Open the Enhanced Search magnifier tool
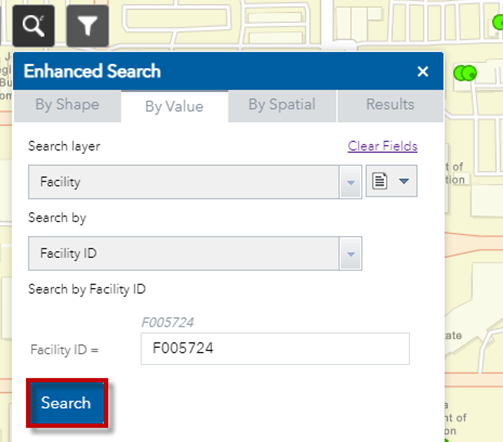The height and width of the screenshot is (442, 503). (x=34, y=26)
